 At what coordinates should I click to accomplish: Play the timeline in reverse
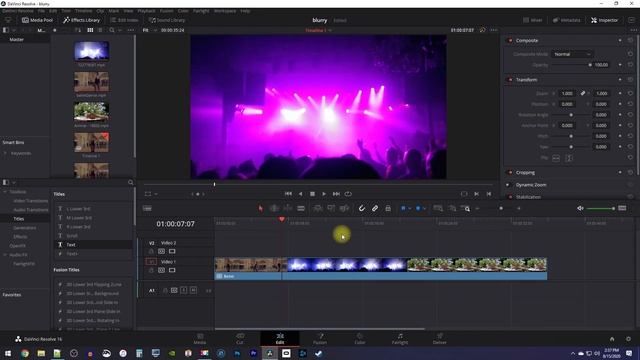(x=300, y=194)
